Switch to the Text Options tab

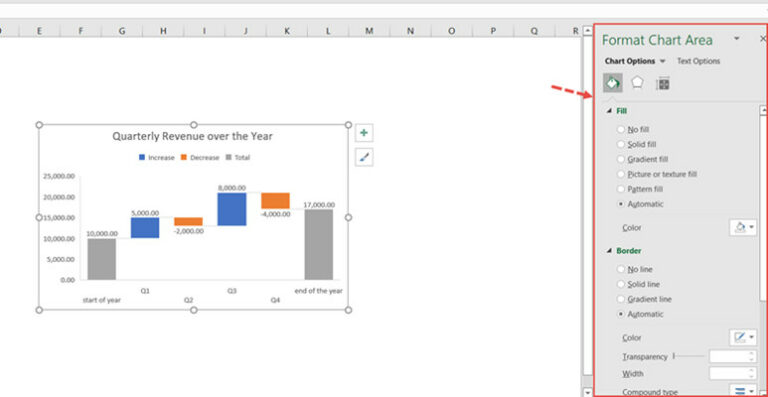coord(698,61)
